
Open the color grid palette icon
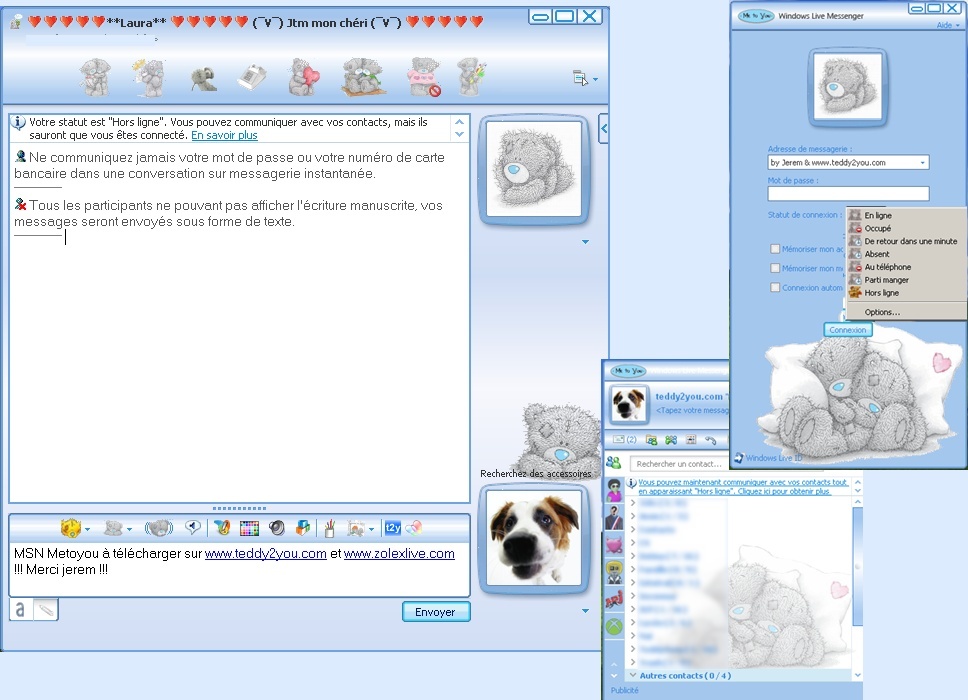[x=249, y=528]
